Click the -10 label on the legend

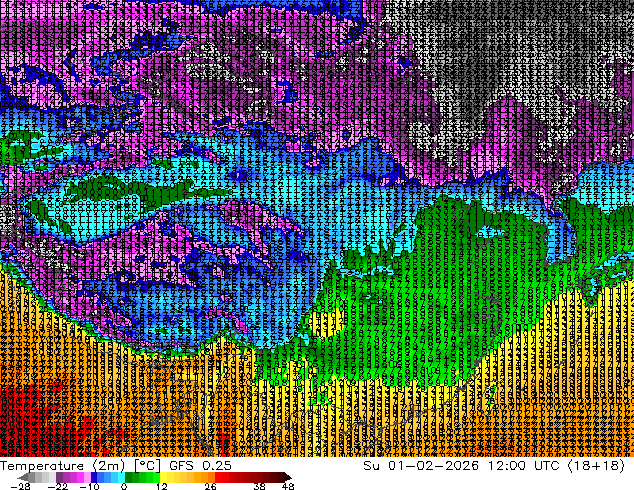90,486
